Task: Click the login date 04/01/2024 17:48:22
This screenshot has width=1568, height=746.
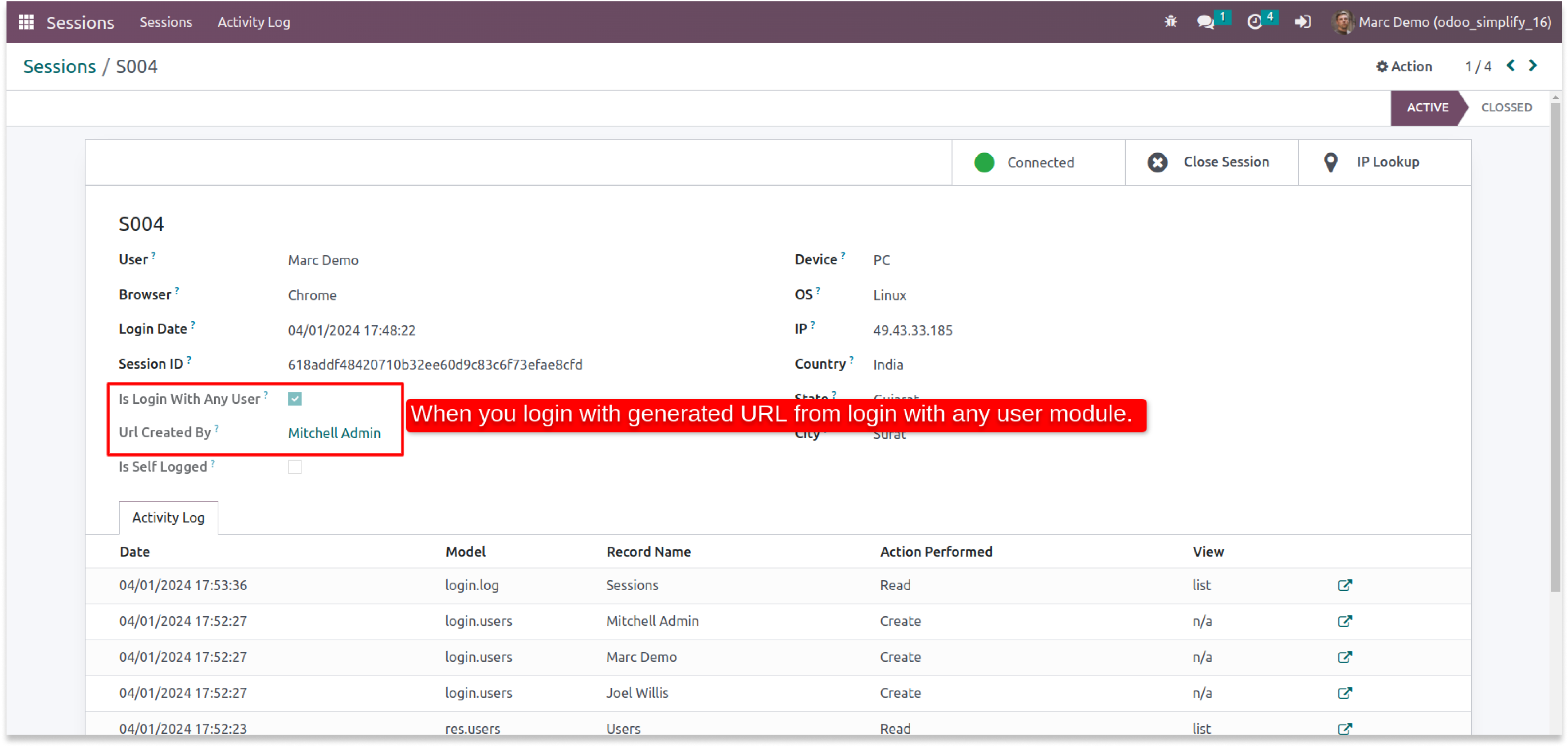Action: (352, 330)
